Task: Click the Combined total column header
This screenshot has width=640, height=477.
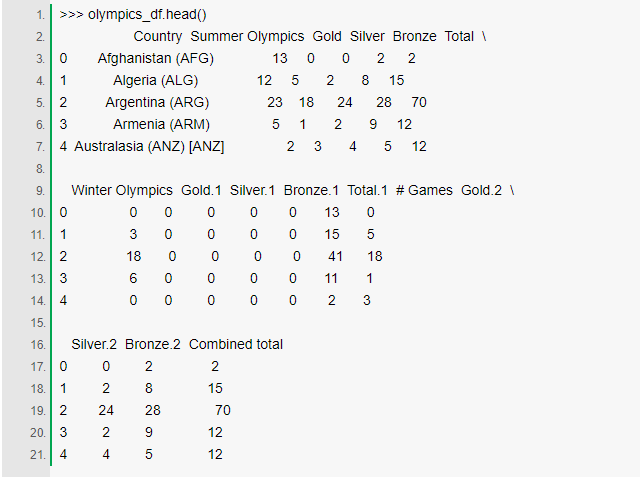Action: click(236, 344)
